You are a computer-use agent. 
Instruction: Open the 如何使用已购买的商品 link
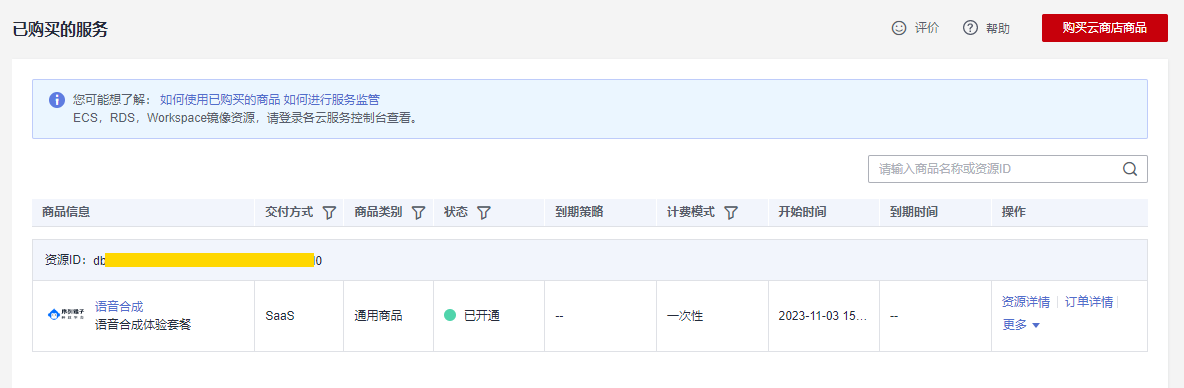[220, 99]
